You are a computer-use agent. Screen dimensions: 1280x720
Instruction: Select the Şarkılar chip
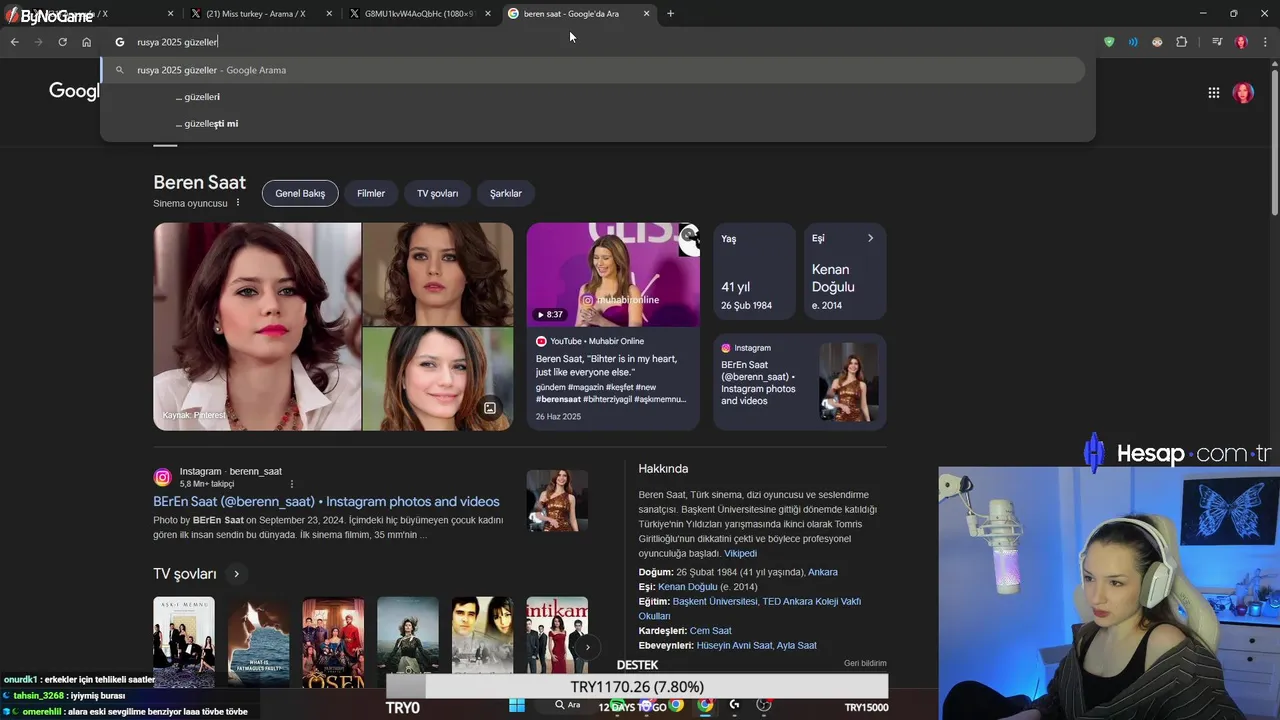pyautogui.click(x=506, y=193)
